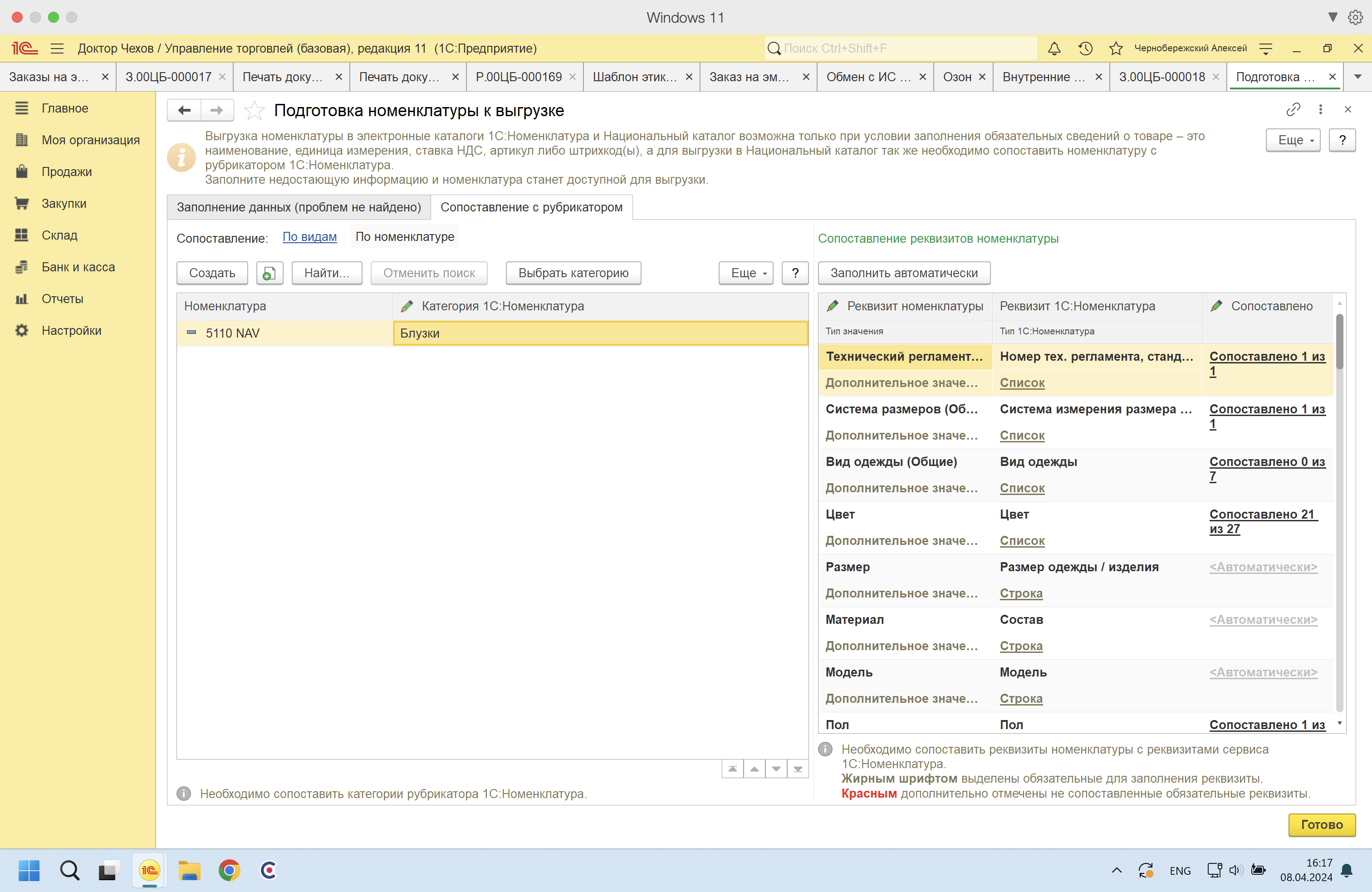Image resolution: width=1372 pixels, height=892 pixels.
Task: Click the copy link chain icon
Action: (x=1293, y=109)
